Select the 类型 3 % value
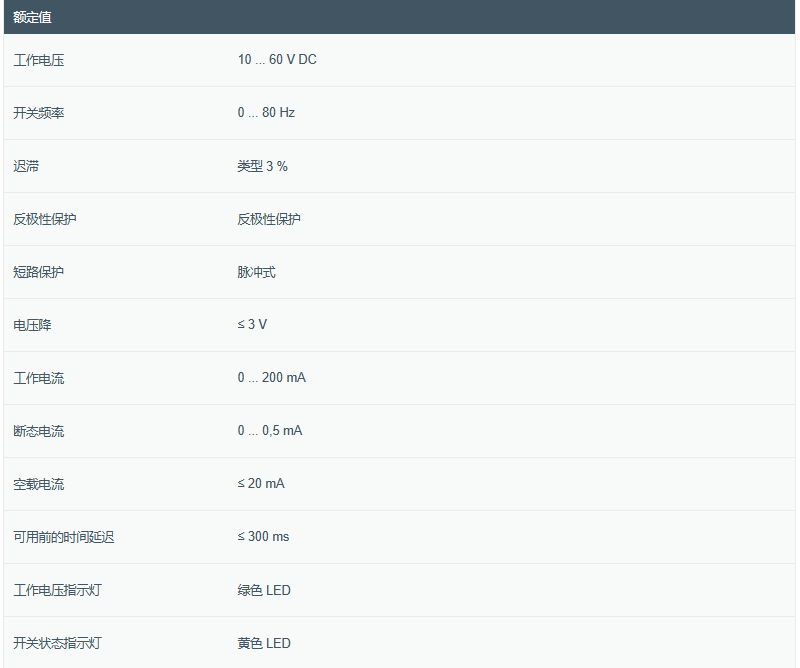The height and width of the screenshot is (668, 800). pyautogui.click(x=262, y=166)
